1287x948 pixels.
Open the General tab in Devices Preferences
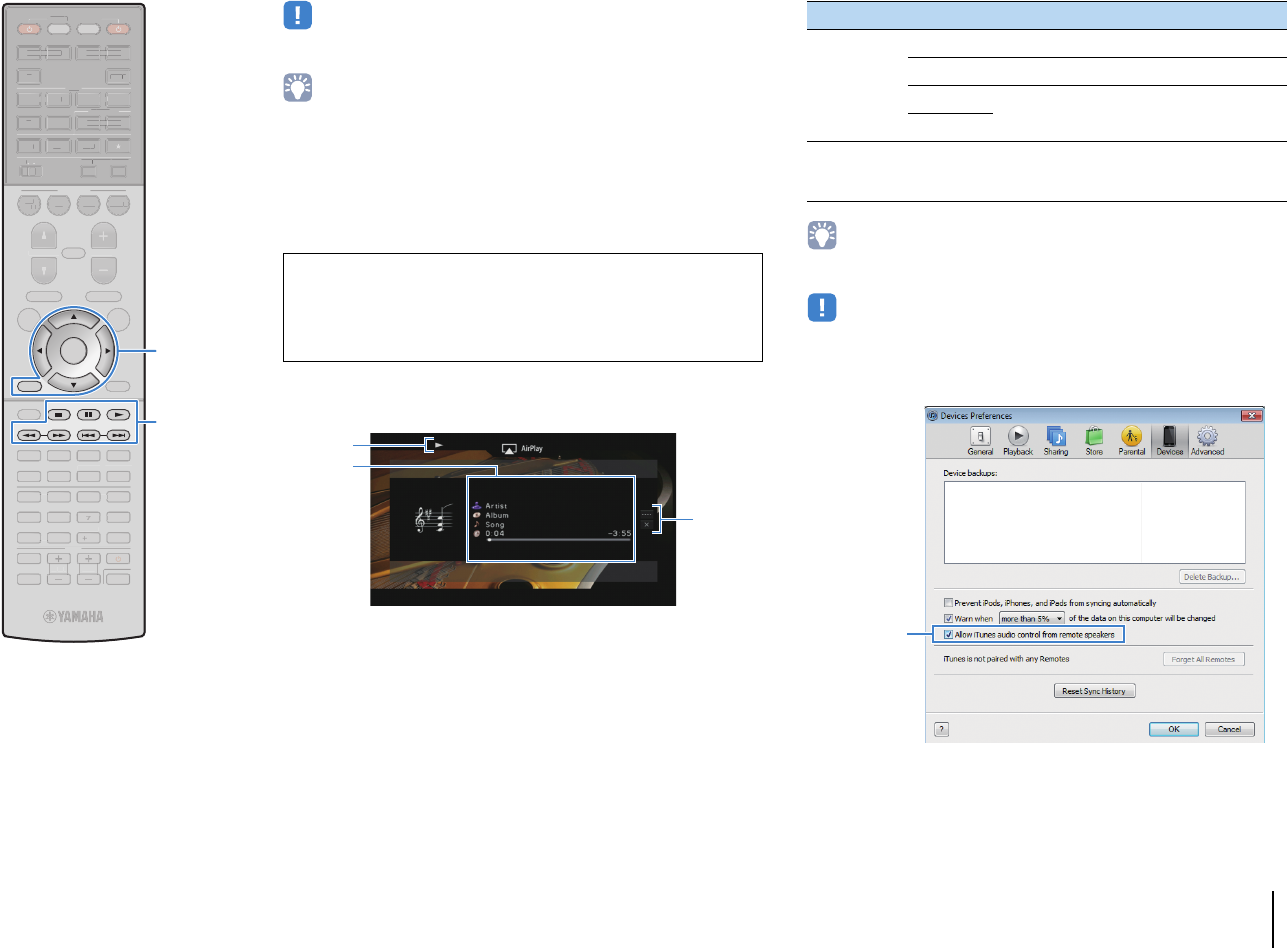pyautogui.click(x=980, y=441)
